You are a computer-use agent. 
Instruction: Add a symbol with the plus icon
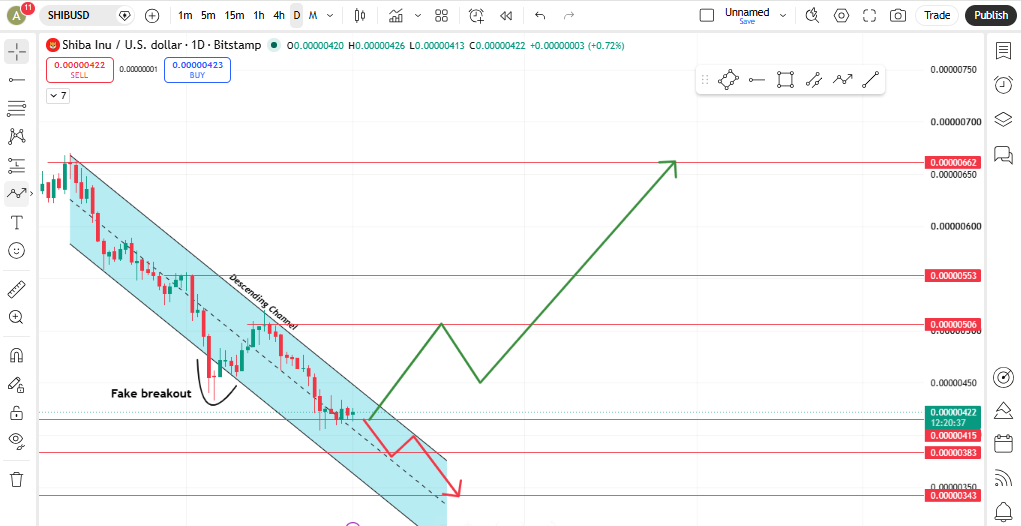tap(152, 16)
